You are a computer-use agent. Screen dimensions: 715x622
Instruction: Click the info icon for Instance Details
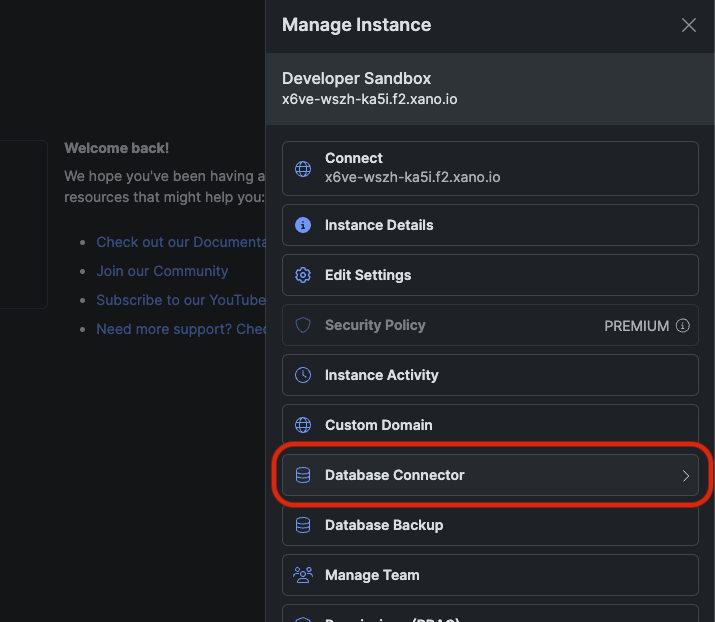(303, 225)
